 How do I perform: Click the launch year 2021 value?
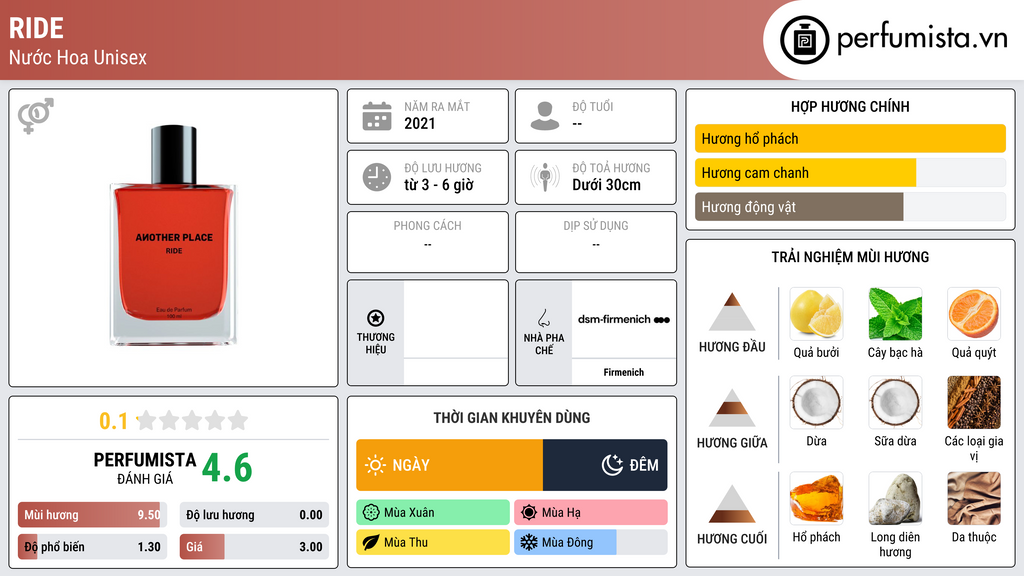(419, 123)
